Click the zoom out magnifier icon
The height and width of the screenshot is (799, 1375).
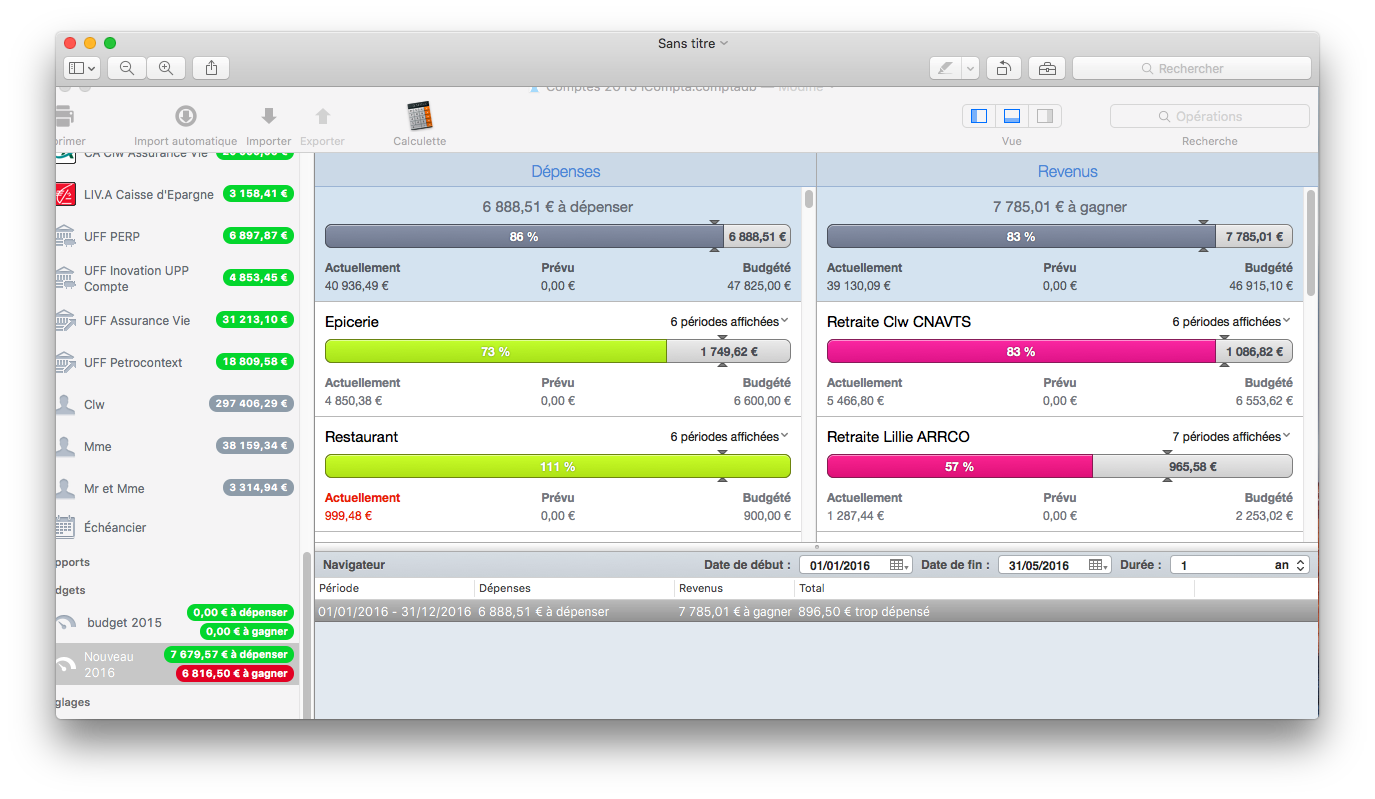click(x=127, y=68)
